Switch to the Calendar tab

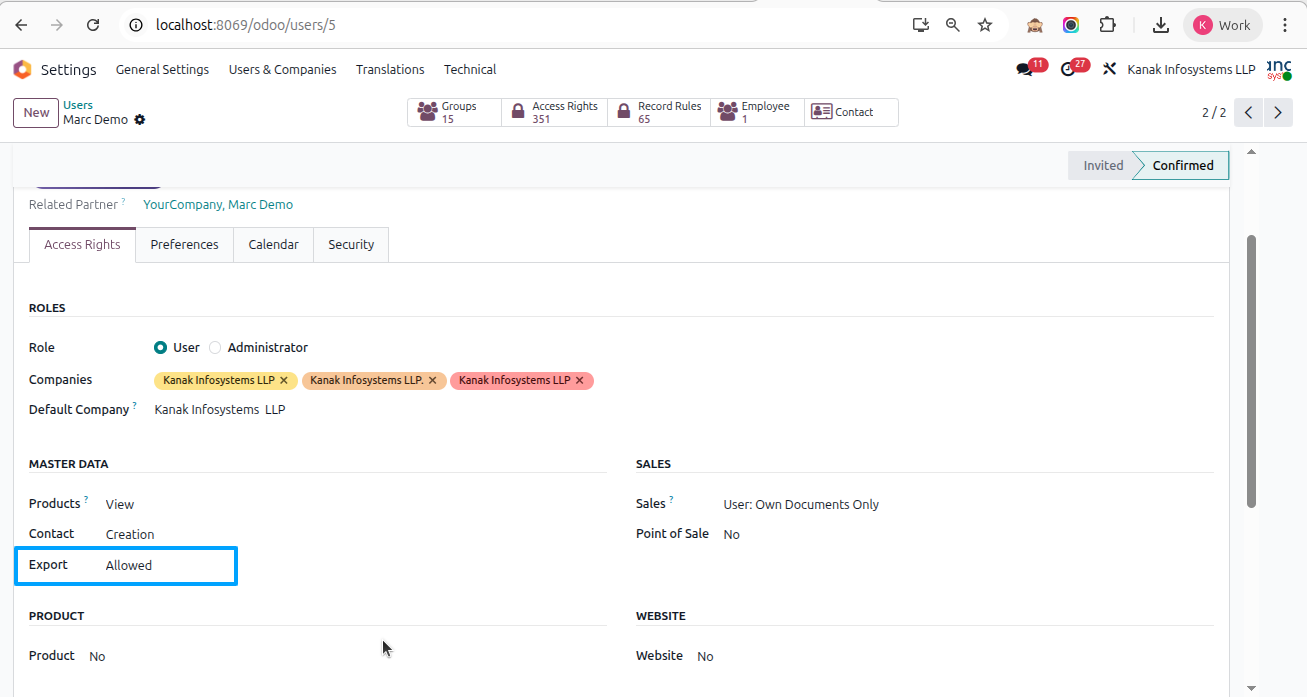click(x=274, y=244)
